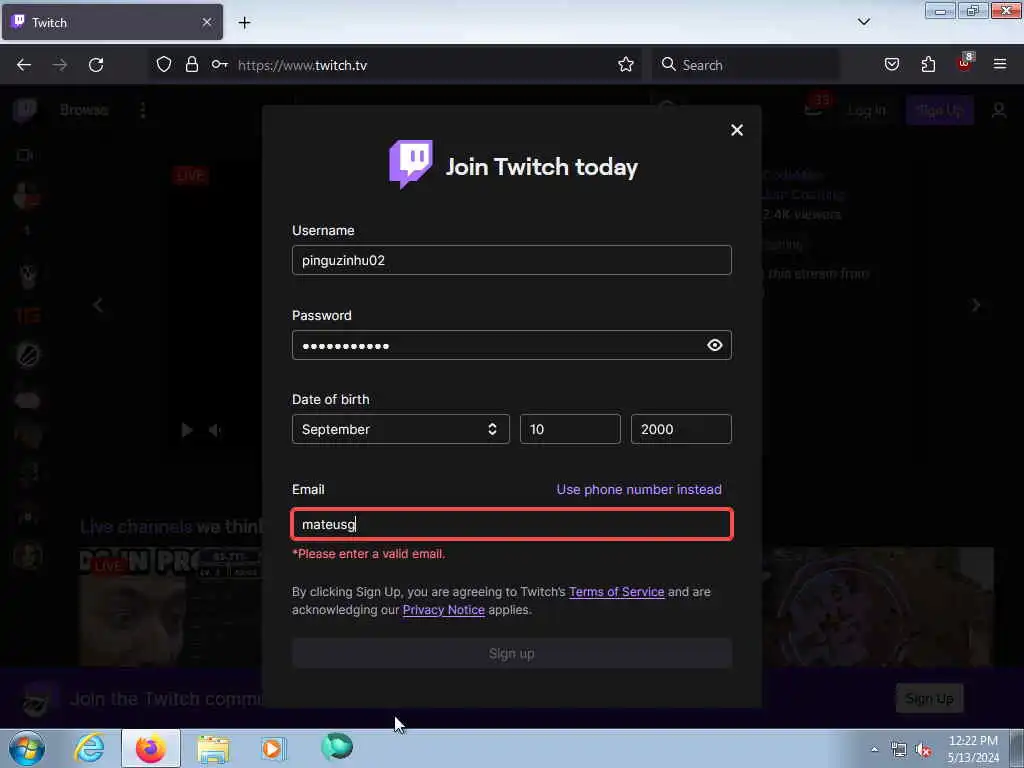Bookmark this page with the star icon
The width and height of the screenshot is (1024, 768).
[626, 65]
